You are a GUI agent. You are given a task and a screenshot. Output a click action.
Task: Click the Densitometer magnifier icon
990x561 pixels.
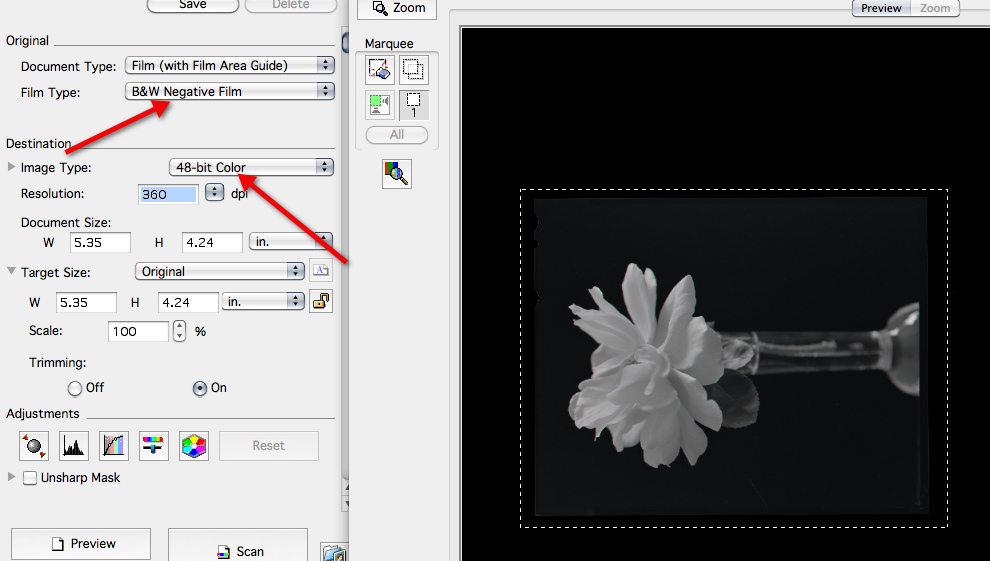click(x=397, y=174)
